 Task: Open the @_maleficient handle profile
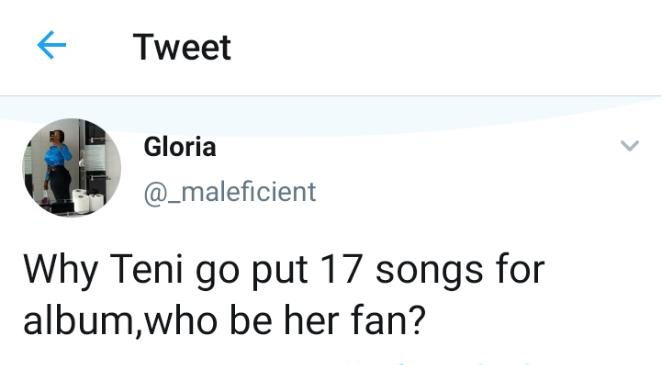coord(230,192)
